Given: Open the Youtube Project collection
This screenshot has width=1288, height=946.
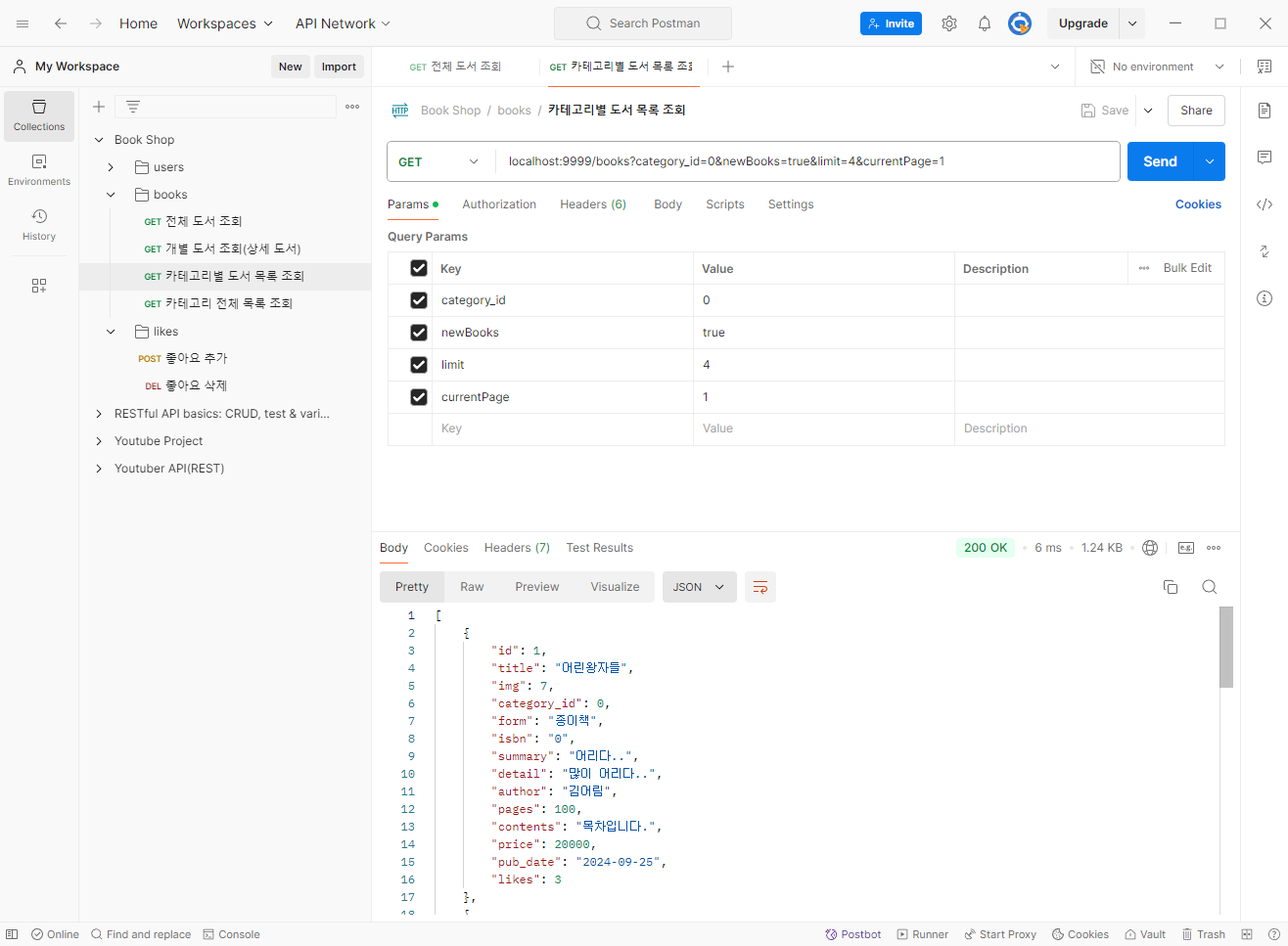Looking at the screenshot, I should coord(159,441).
